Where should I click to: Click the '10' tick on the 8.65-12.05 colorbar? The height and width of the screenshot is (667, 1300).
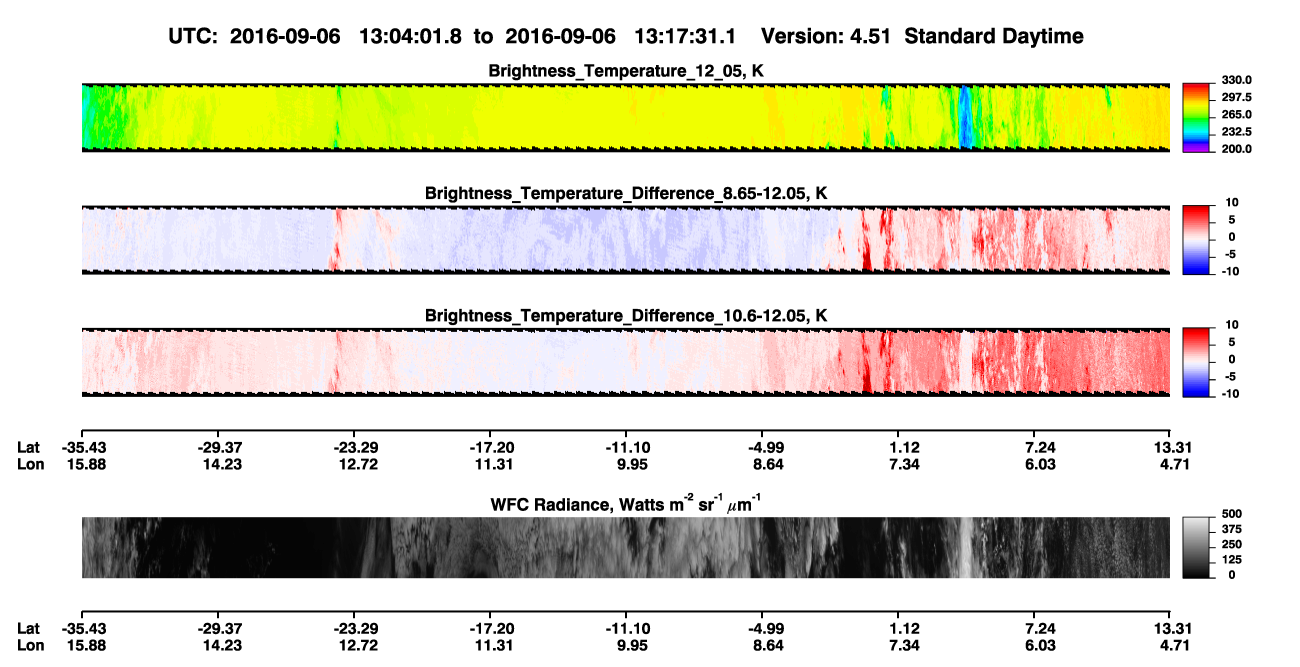pos(1231,202)
